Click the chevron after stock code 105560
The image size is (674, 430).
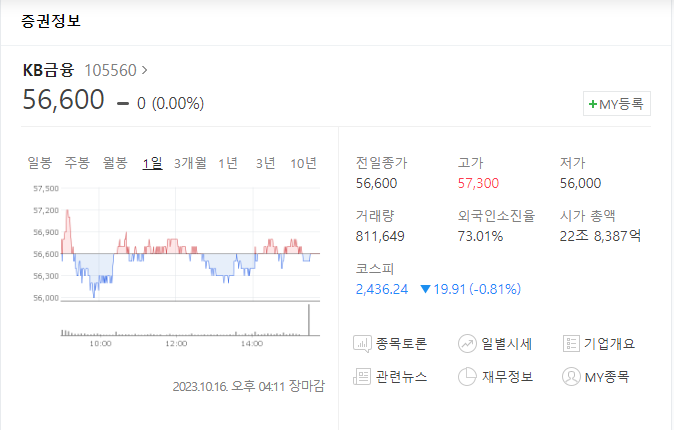pyautogui.click(x=144, y=70)
